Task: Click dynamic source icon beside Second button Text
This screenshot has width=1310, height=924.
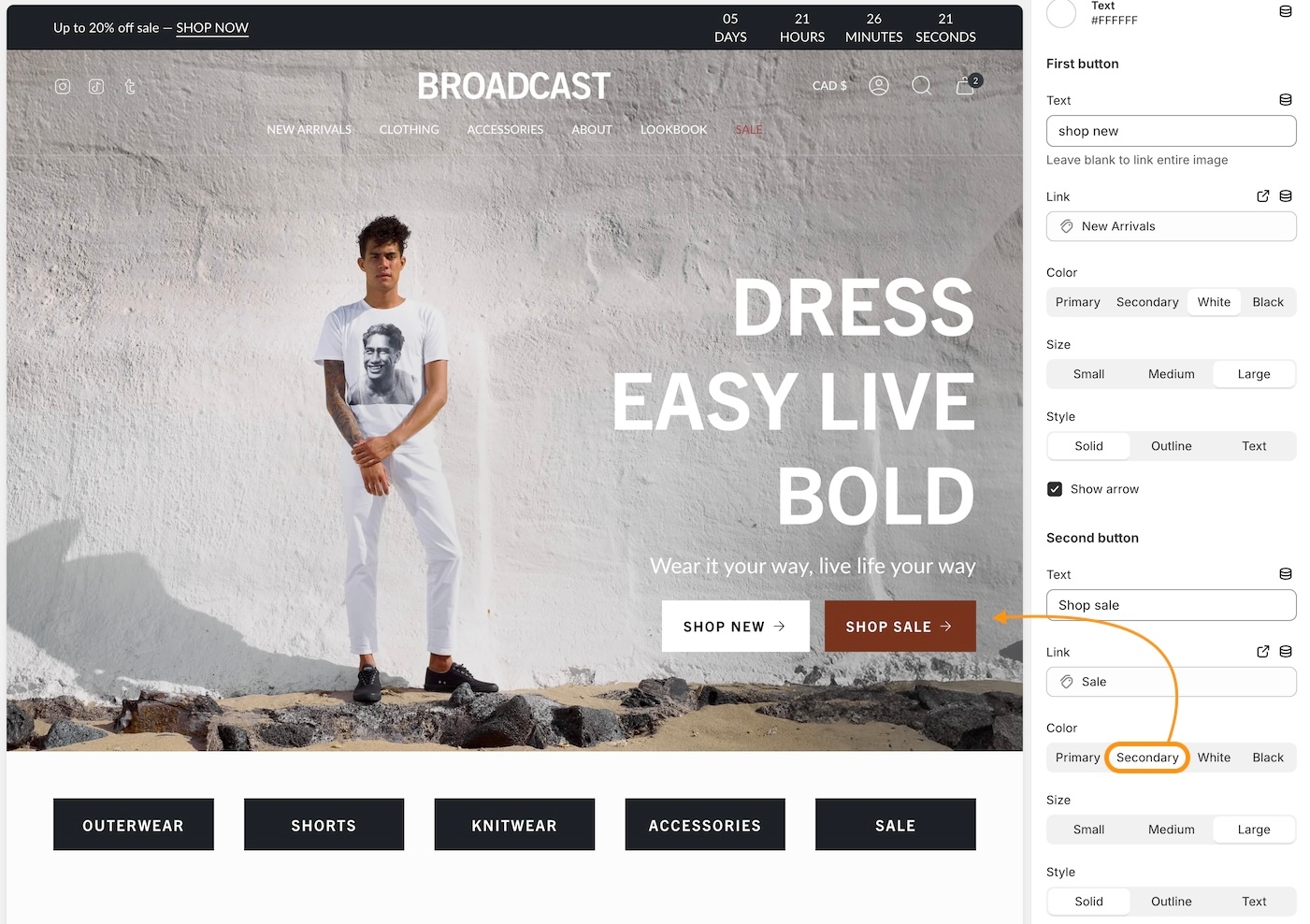Action: pos(1286,574)
